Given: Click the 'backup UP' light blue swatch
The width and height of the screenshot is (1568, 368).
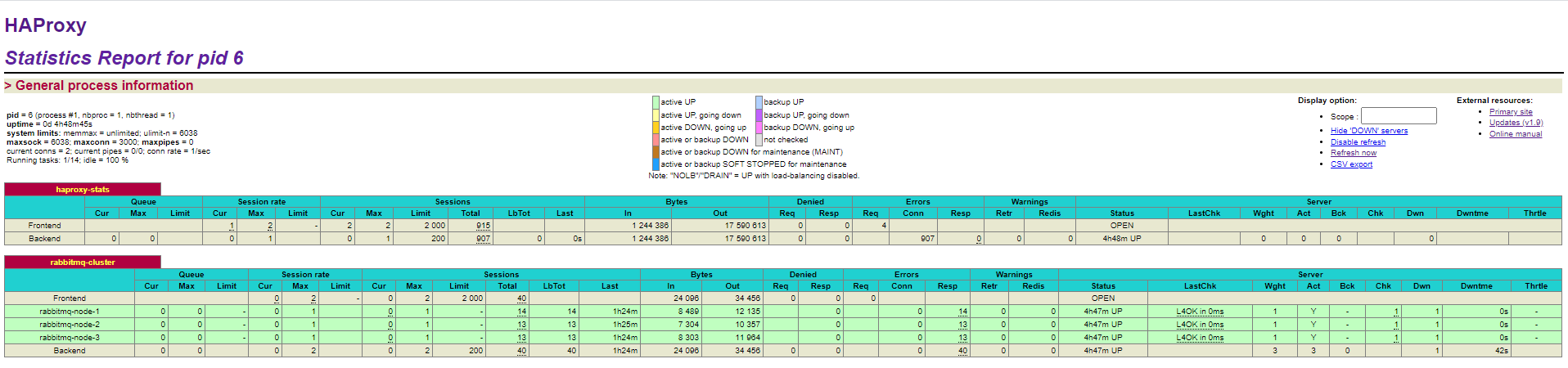Looking at the screenshot, I should (759, 102).
